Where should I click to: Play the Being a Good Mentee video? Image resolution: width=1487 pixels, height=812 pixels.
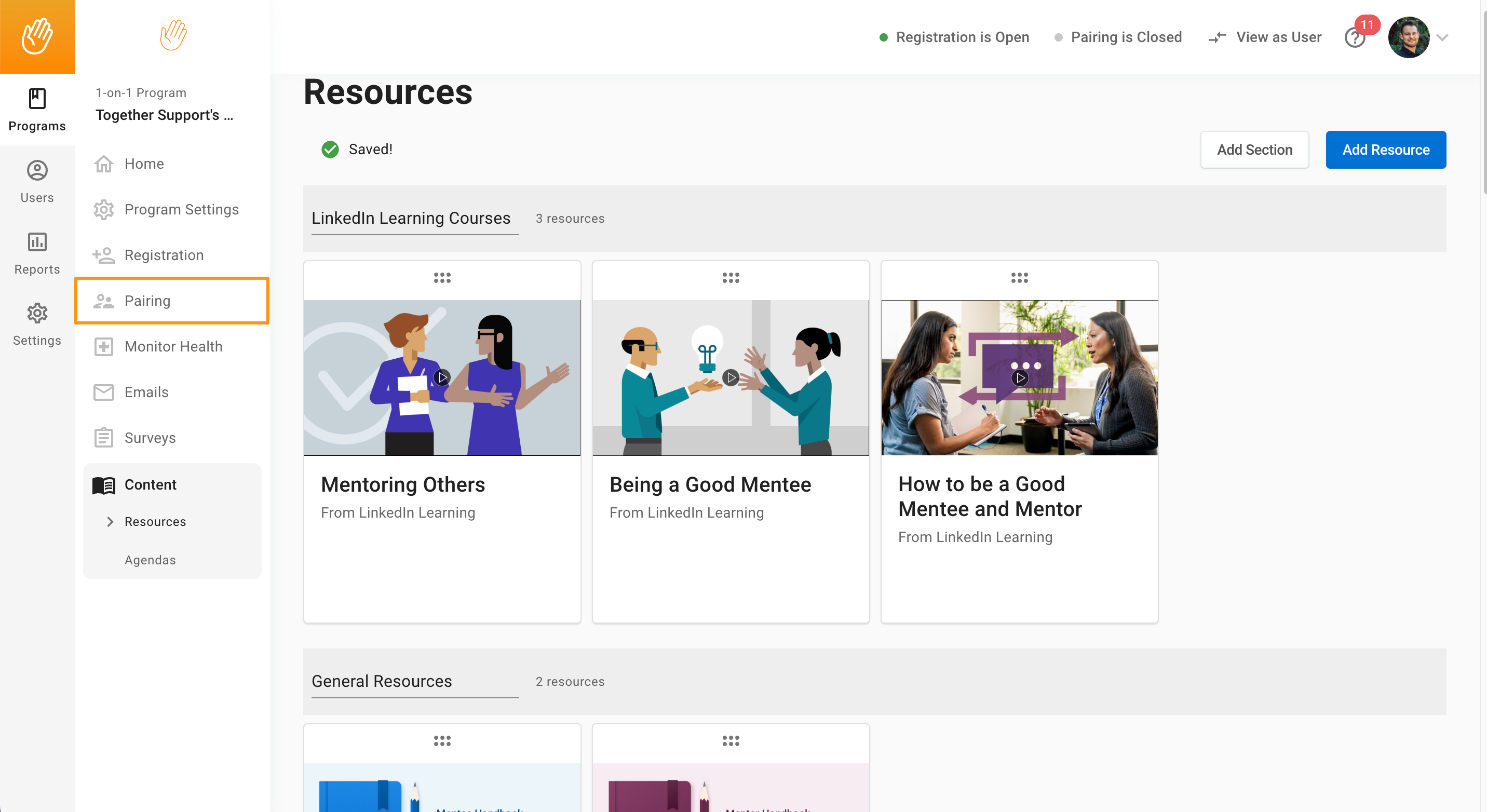pos(731,378)
